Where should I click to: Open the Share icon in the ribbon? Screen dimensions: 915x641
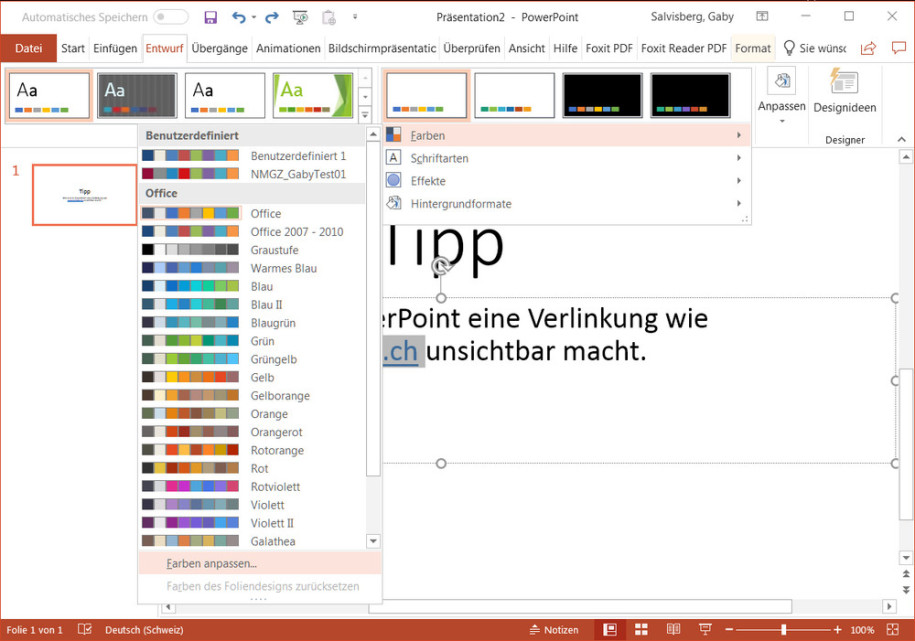(868, 48)
